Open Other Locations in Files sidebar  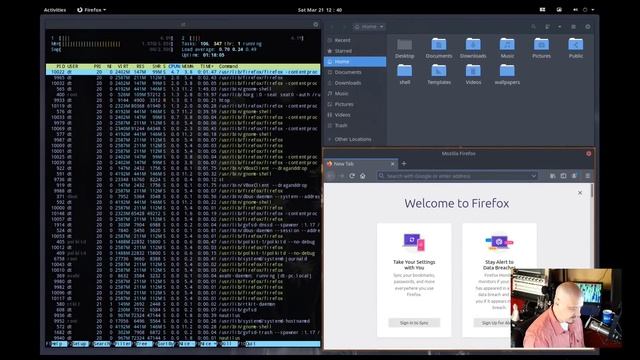pyautogui.click(x=355, y=139)
